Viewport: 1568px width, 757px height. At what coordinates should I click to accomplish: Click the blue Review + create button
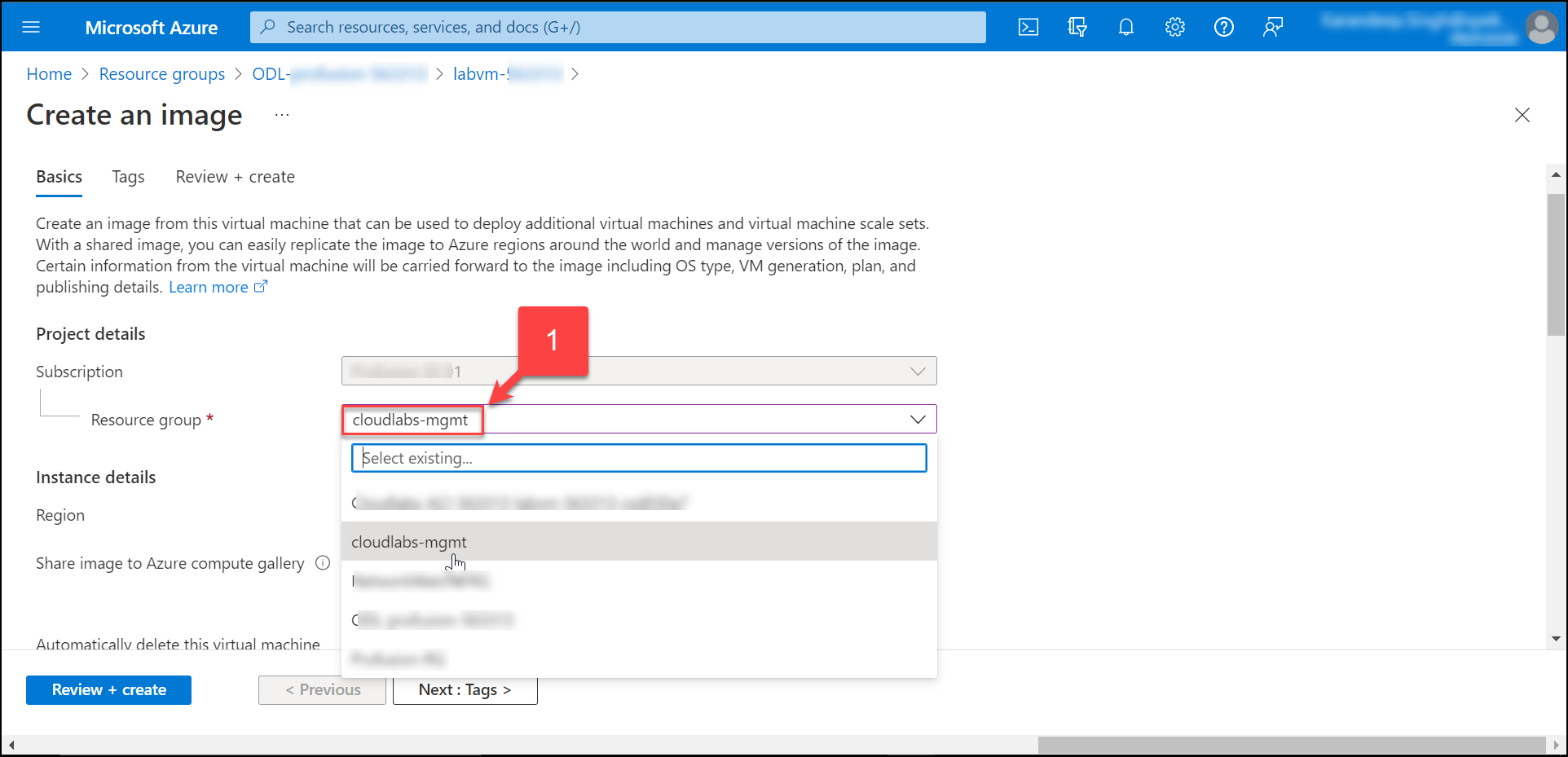click(108, 690)
